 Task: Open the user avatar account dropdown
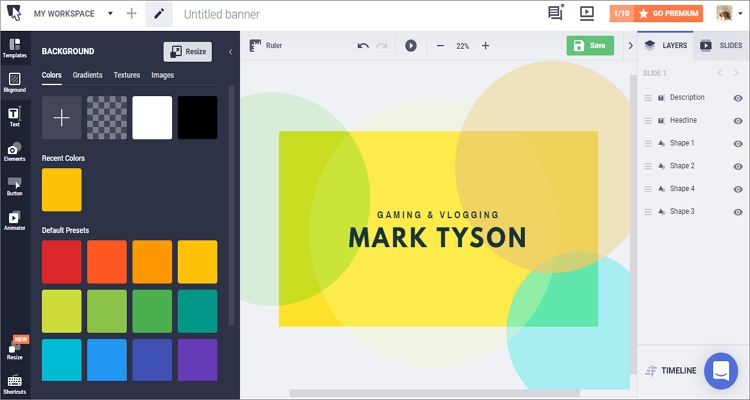tap(729, 13)
